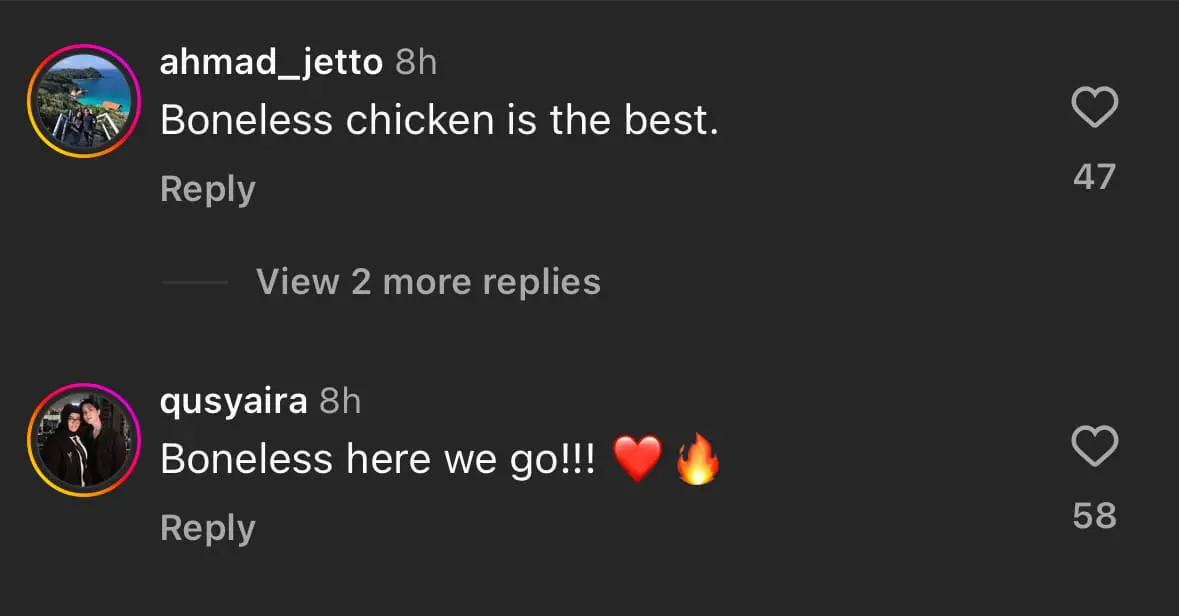The image size is (1179, 616).
Task: Click the 8h timestamp next to ahmad_jetto
Action: 416,63
